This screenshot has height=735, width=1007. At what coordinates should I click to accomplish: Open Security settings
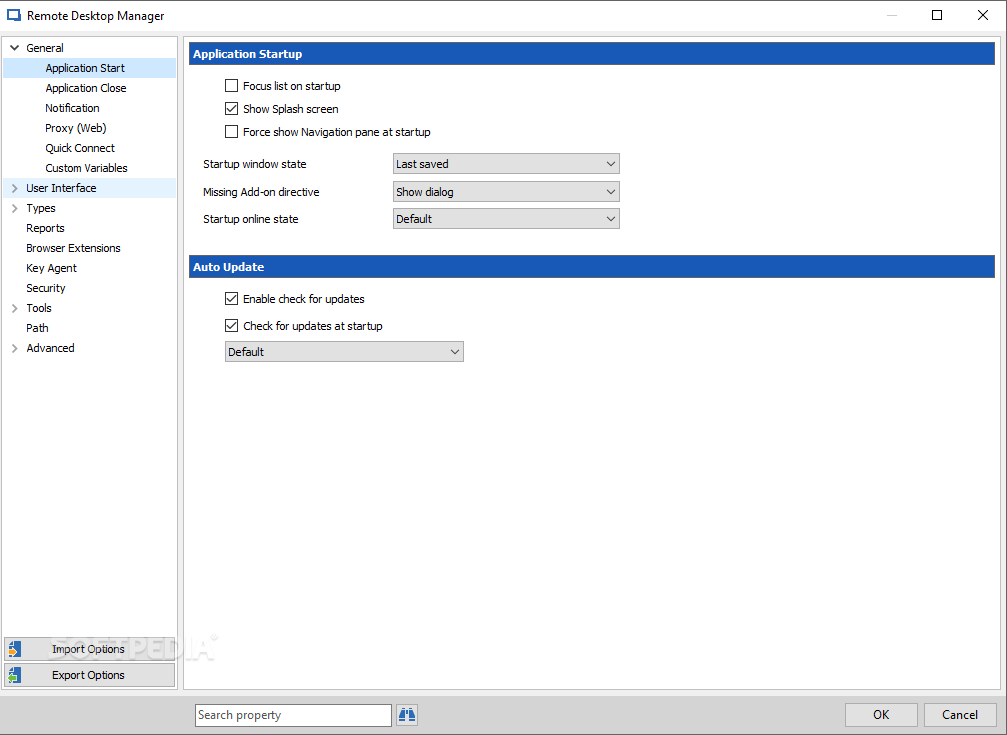(x=46, y=288)
